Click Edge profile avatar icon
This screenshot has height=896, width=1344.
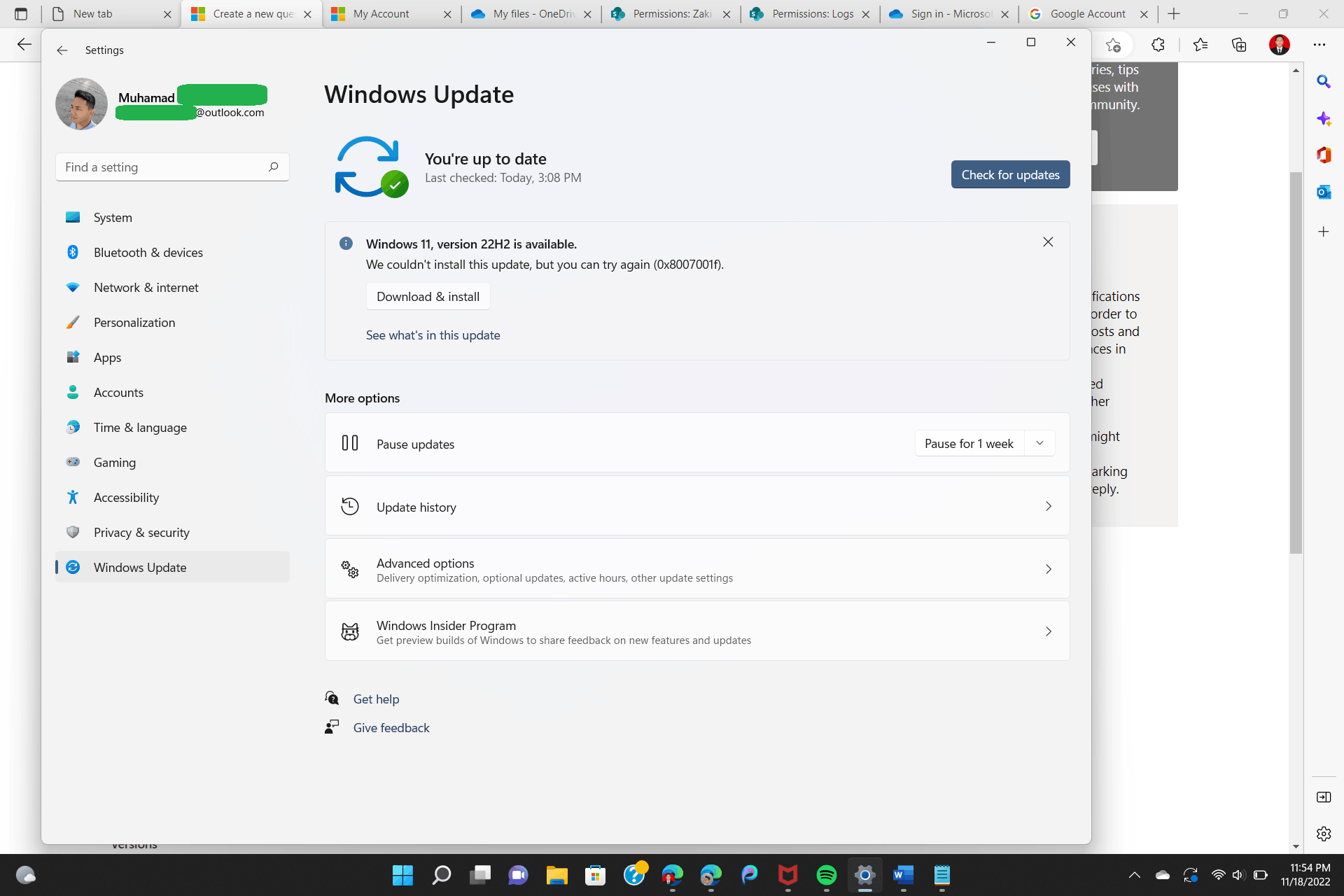pos(1279,45)
